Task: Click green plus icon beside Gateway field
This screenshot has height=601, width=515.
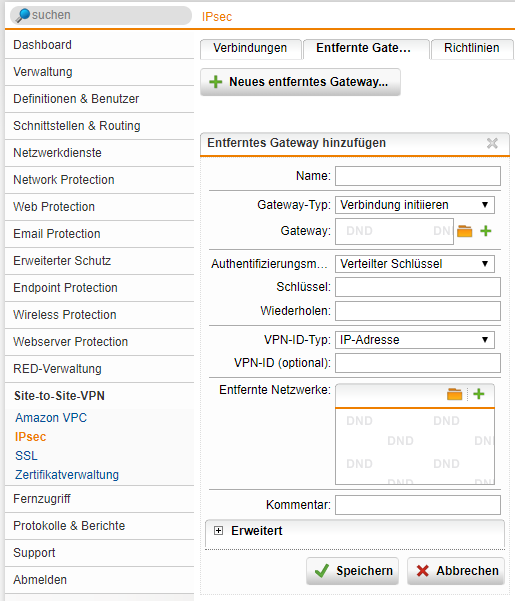Action: 485,231
